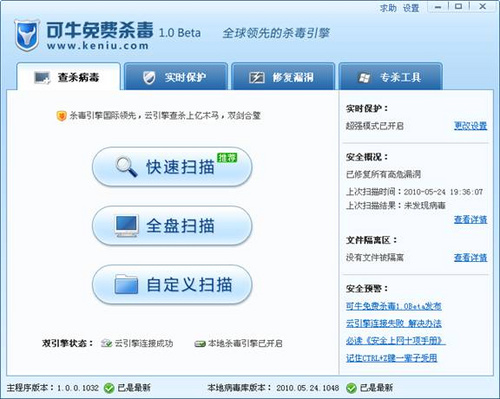The width and height of the screenshot is (500, 399).
Task: Click the 实时保护: section heading
Action: (x=367, y=108)
